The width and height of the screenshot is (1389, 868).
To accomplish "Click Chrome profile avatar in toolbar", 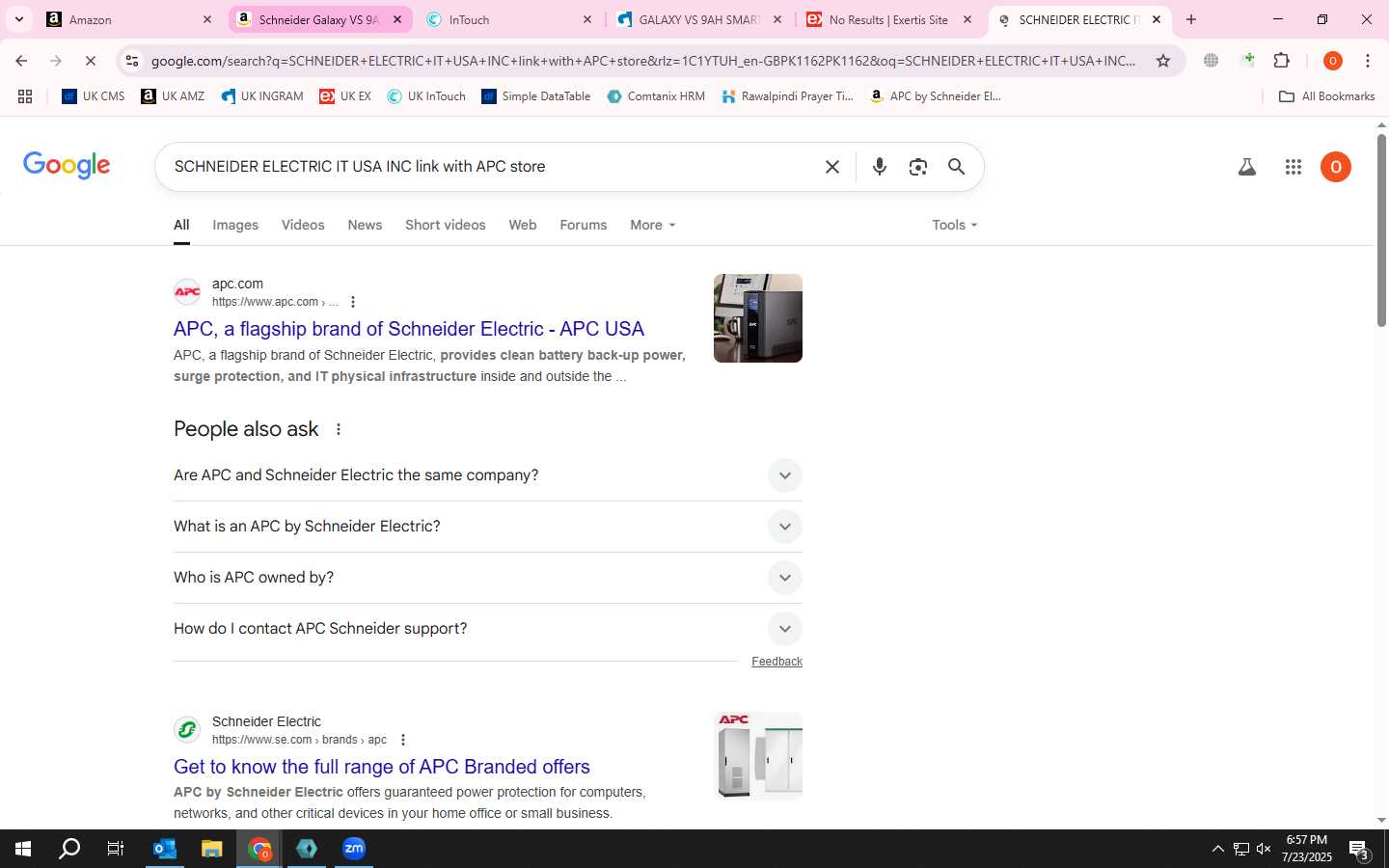I will (x=1333, y=61).
